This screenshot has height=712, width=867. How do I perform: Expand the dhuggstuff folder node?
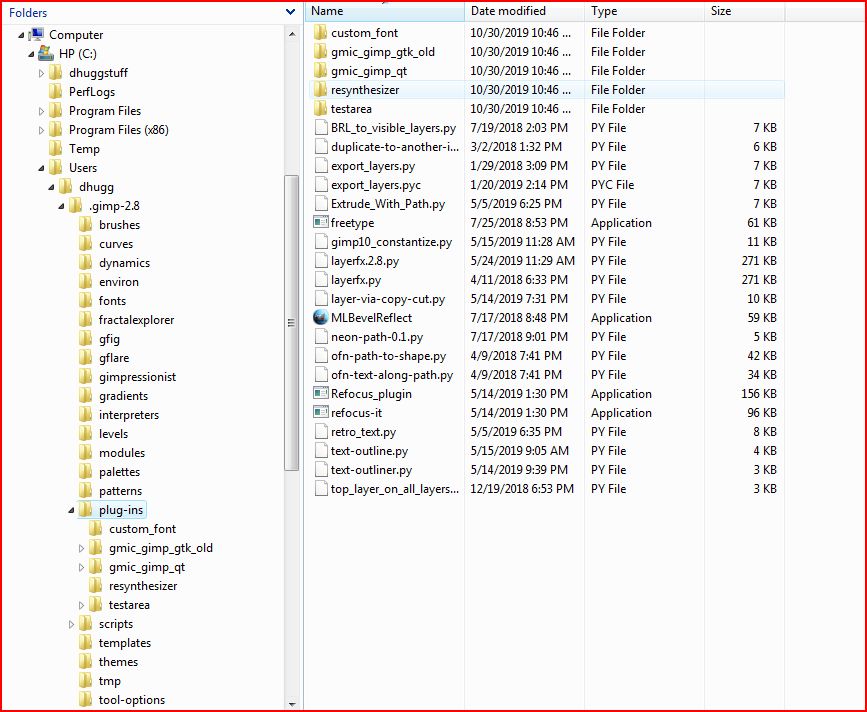click(x=41, y=73)
